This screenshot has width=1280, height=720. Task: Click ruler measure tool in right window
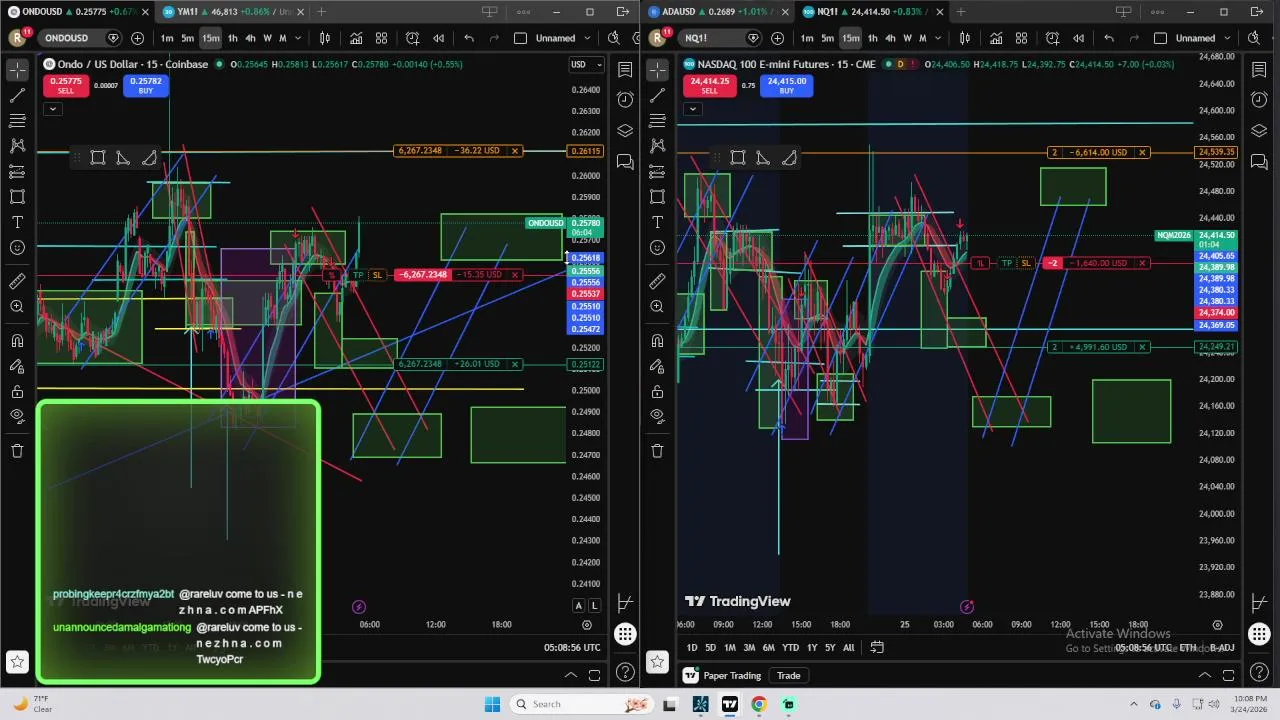click(657, 281)
